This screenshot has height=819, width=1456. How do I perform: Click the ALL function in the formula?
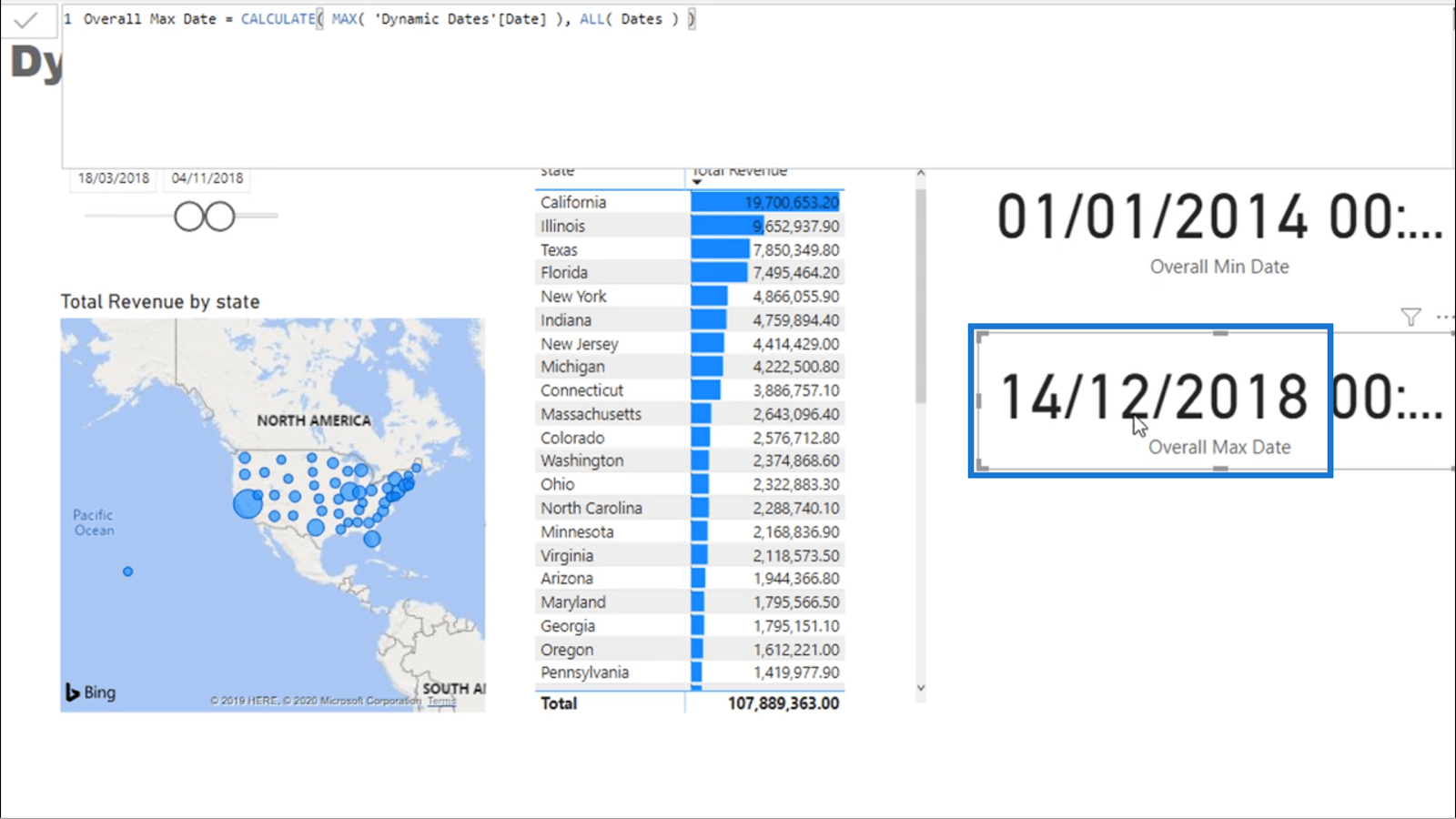coord(591,19)
